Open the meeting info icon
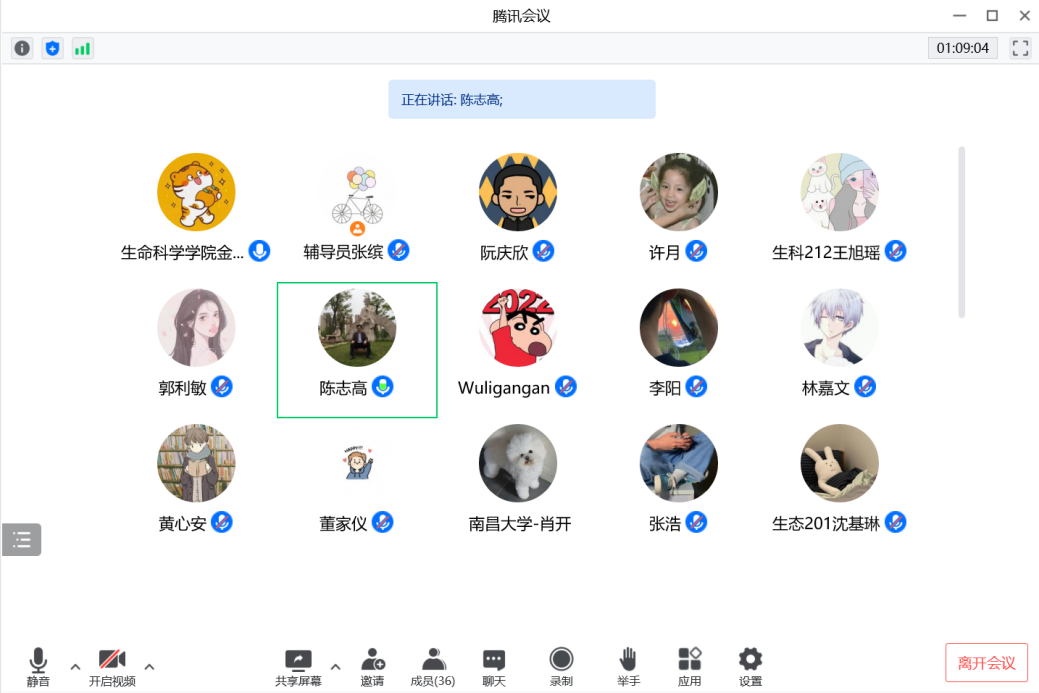Image resolution: width=1039 pixels, height=693 pixels. [22, 48]
